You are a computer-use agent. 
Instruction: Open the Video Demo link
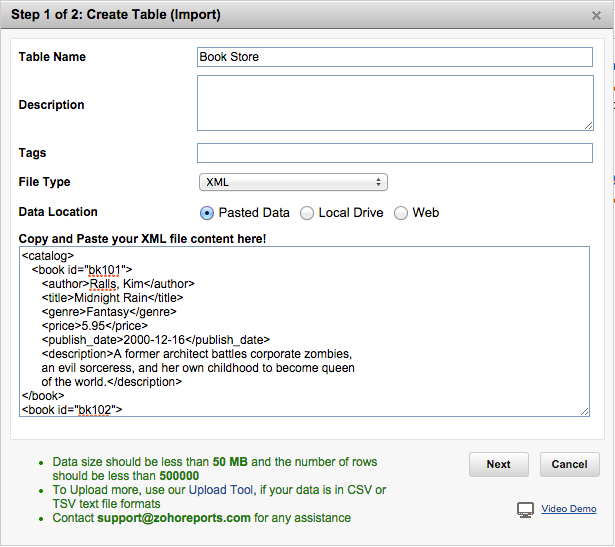[x=568, y=509]
